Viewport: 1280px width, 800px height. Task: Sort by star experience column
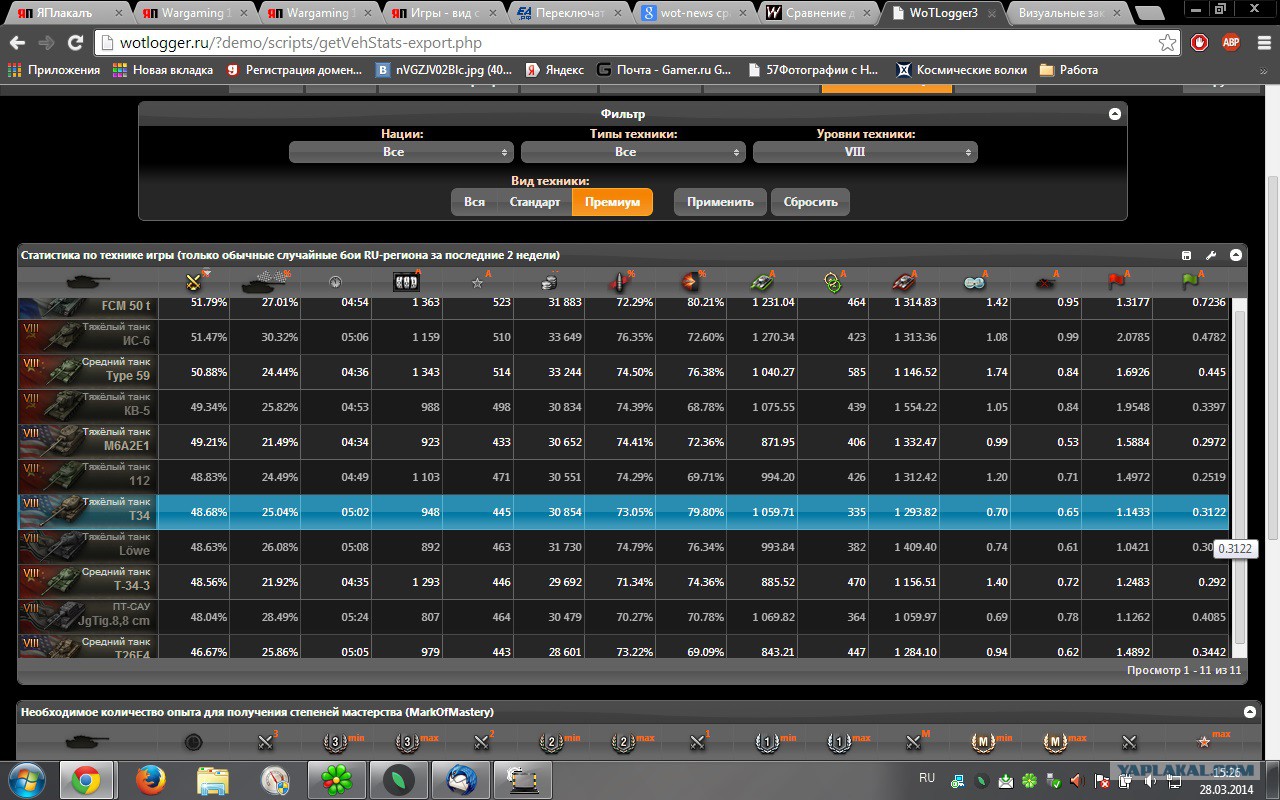[x=478, y=282]
